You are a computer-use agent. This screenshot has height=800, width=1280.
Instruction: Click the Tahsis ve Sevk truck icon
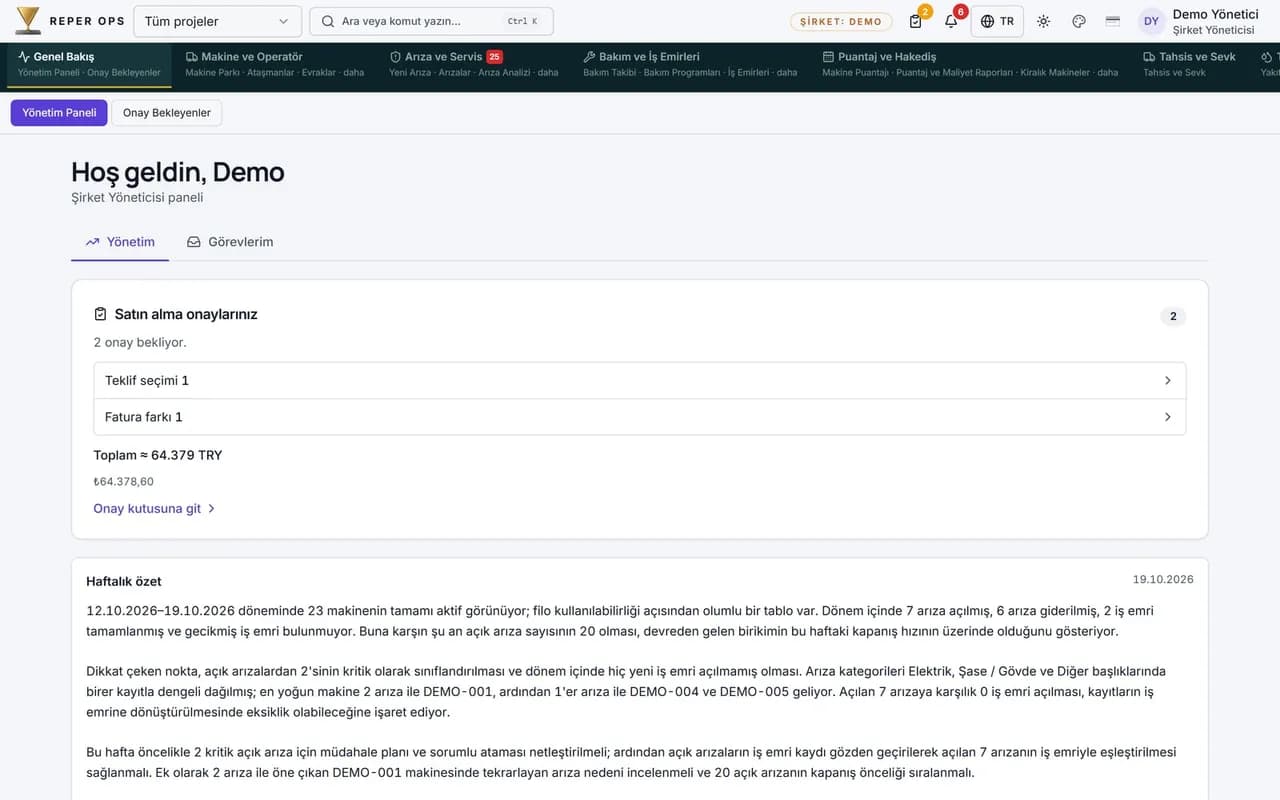pos(1149,57)
